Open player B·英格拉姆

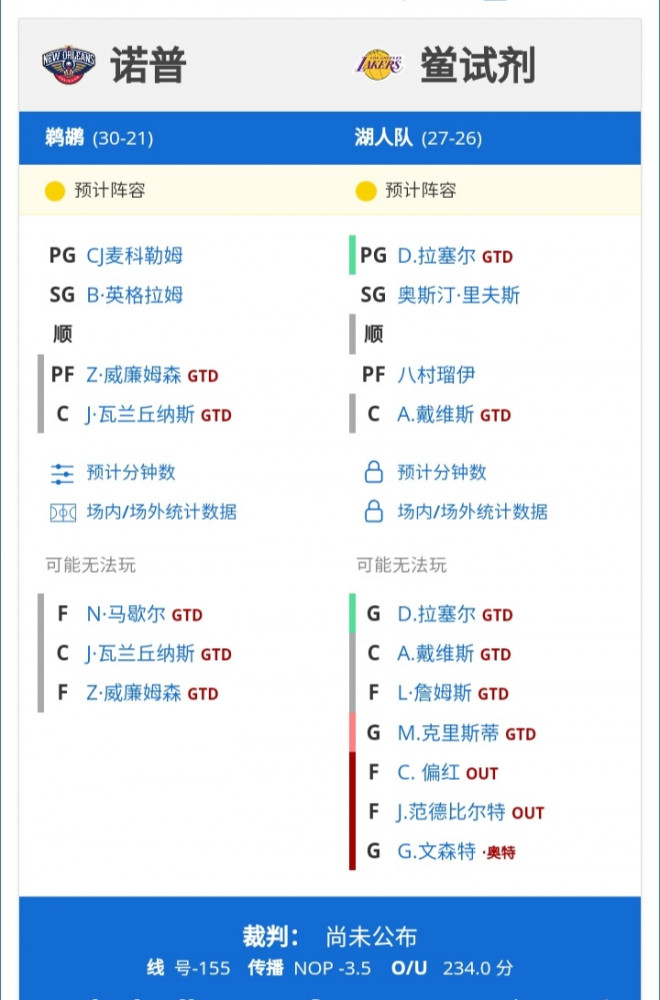coord(135,295)
